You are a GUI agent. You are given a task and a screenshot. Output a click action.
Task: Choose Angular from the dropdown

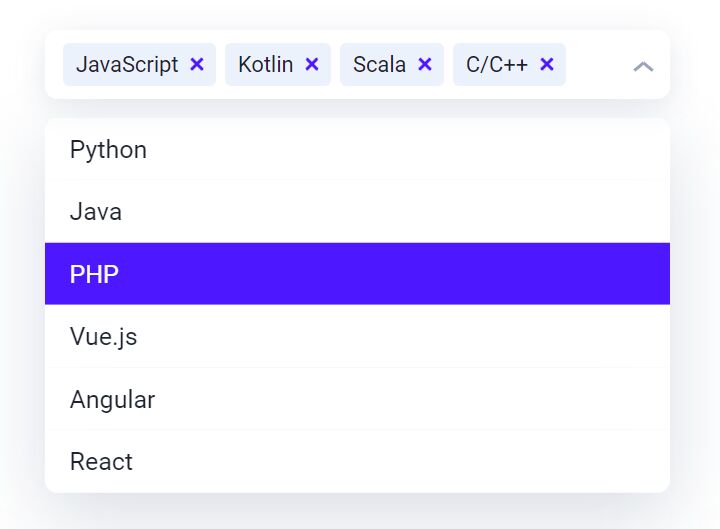tap(357, 399)
